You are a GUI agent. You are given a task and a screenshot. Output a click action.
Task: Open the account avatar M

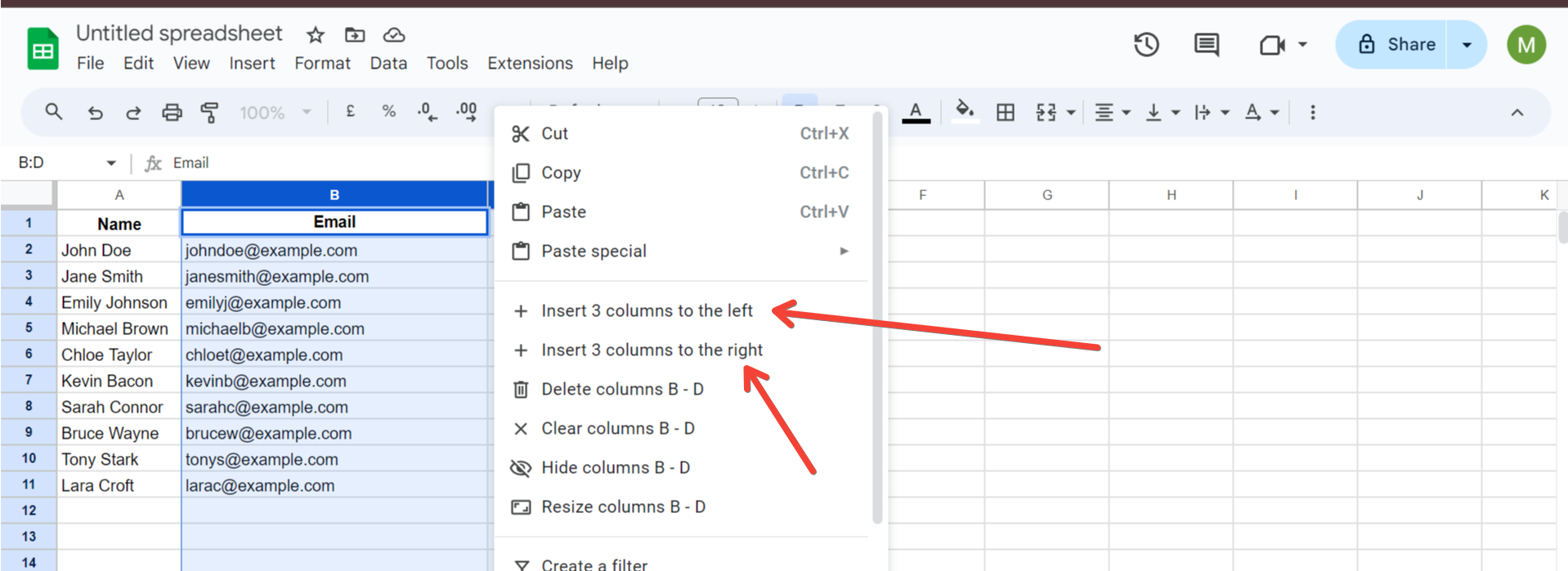[1525, 44]
